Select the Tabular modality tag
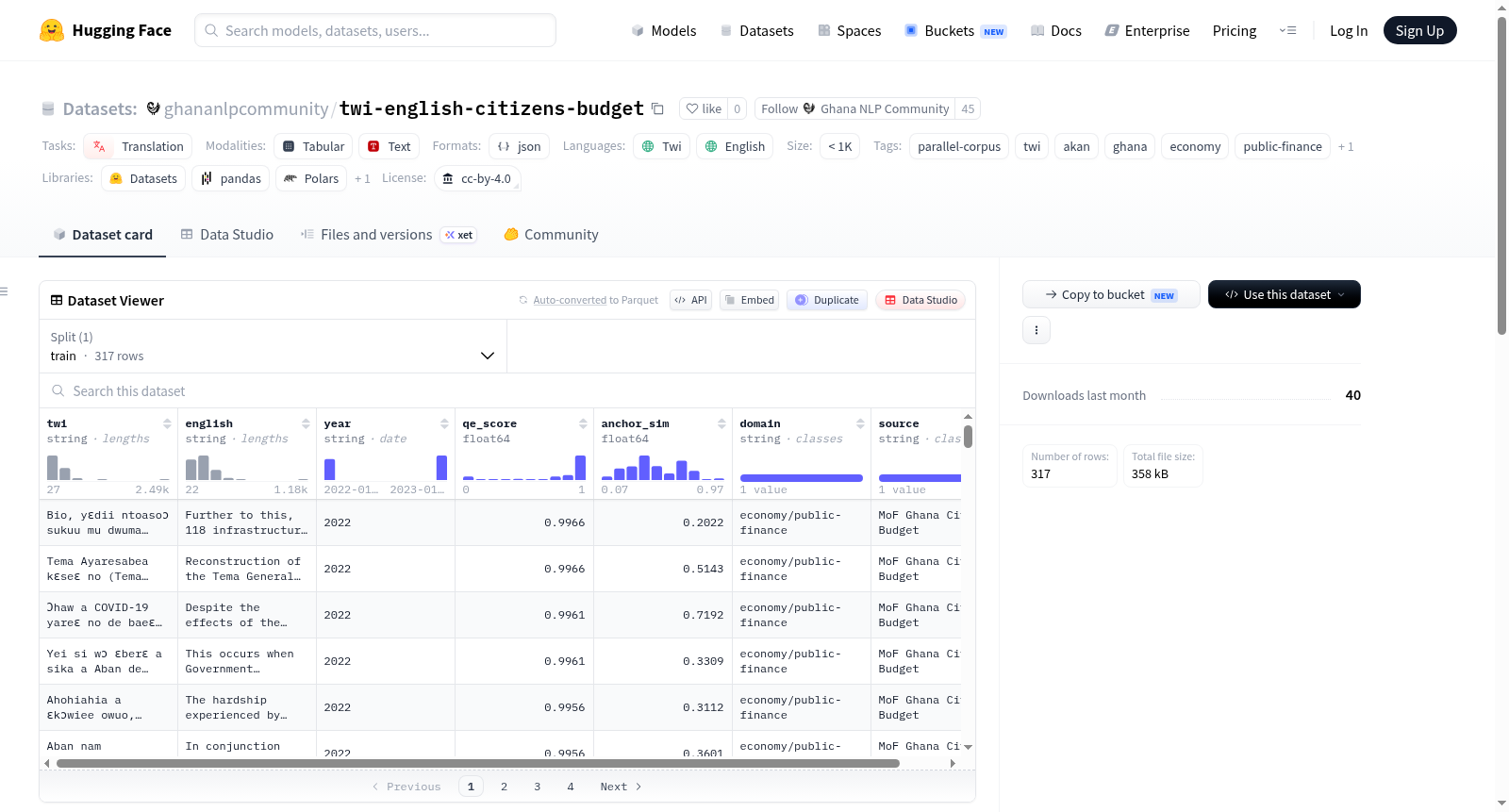The image size is (1509, 812). [314, 146]
